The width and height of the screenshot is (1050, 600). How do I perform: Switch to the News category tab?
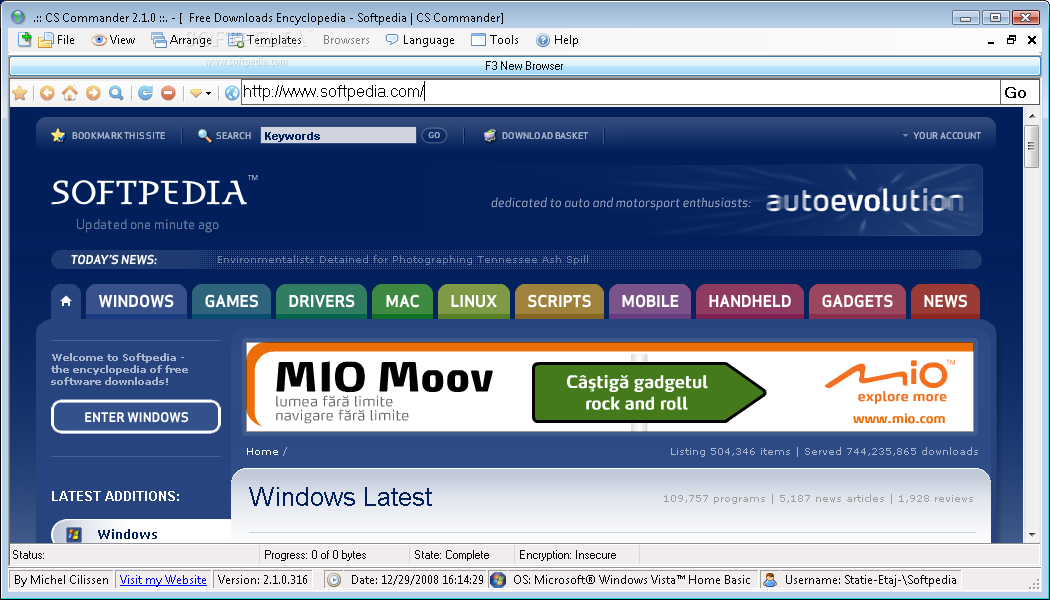[x=945, y=301]
